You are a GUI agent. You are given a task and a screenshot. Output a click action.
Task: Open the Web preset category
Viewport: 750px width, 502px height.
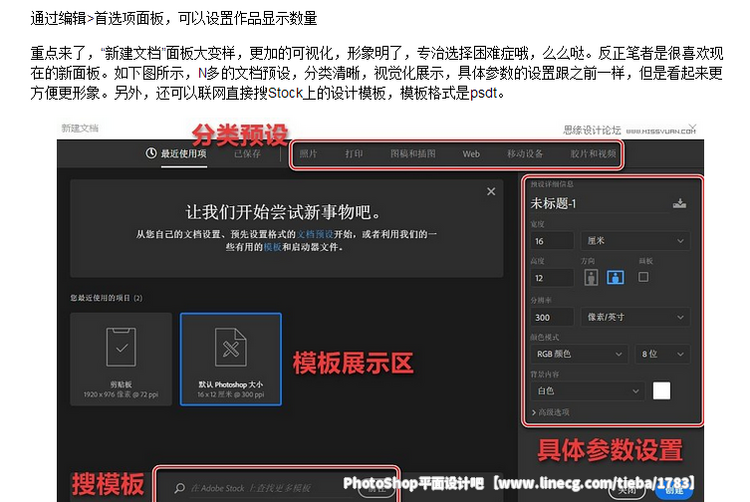pyautogui.click(x=471, y=154)
